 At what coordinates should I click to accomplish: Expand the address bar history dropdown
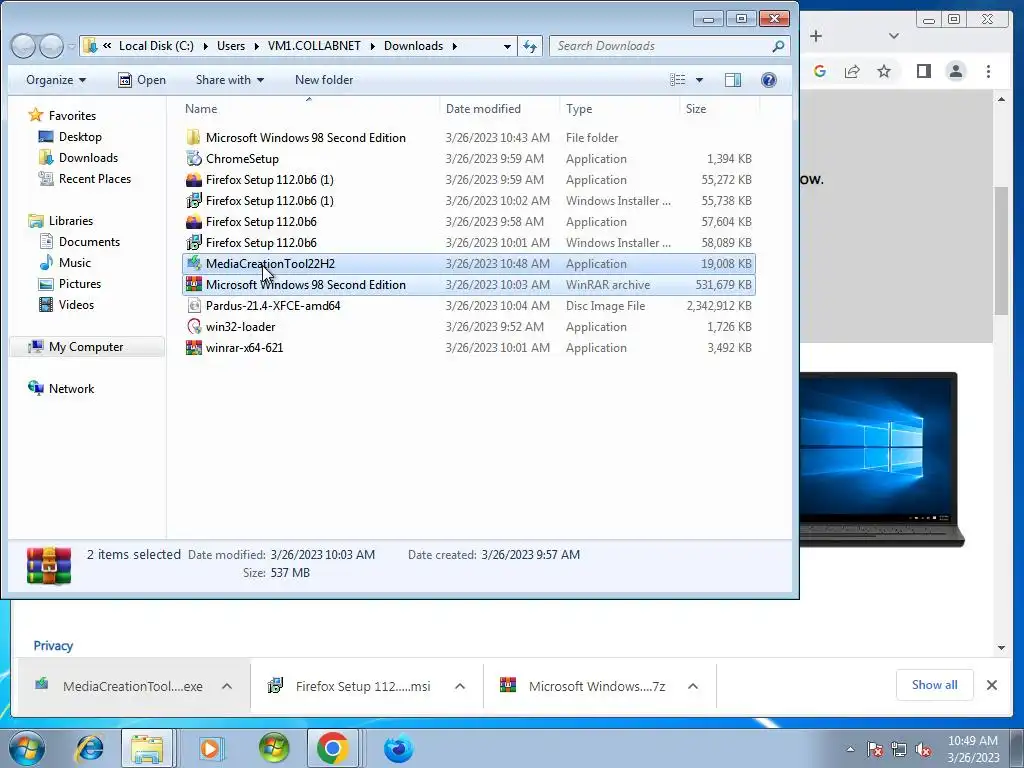507,46
